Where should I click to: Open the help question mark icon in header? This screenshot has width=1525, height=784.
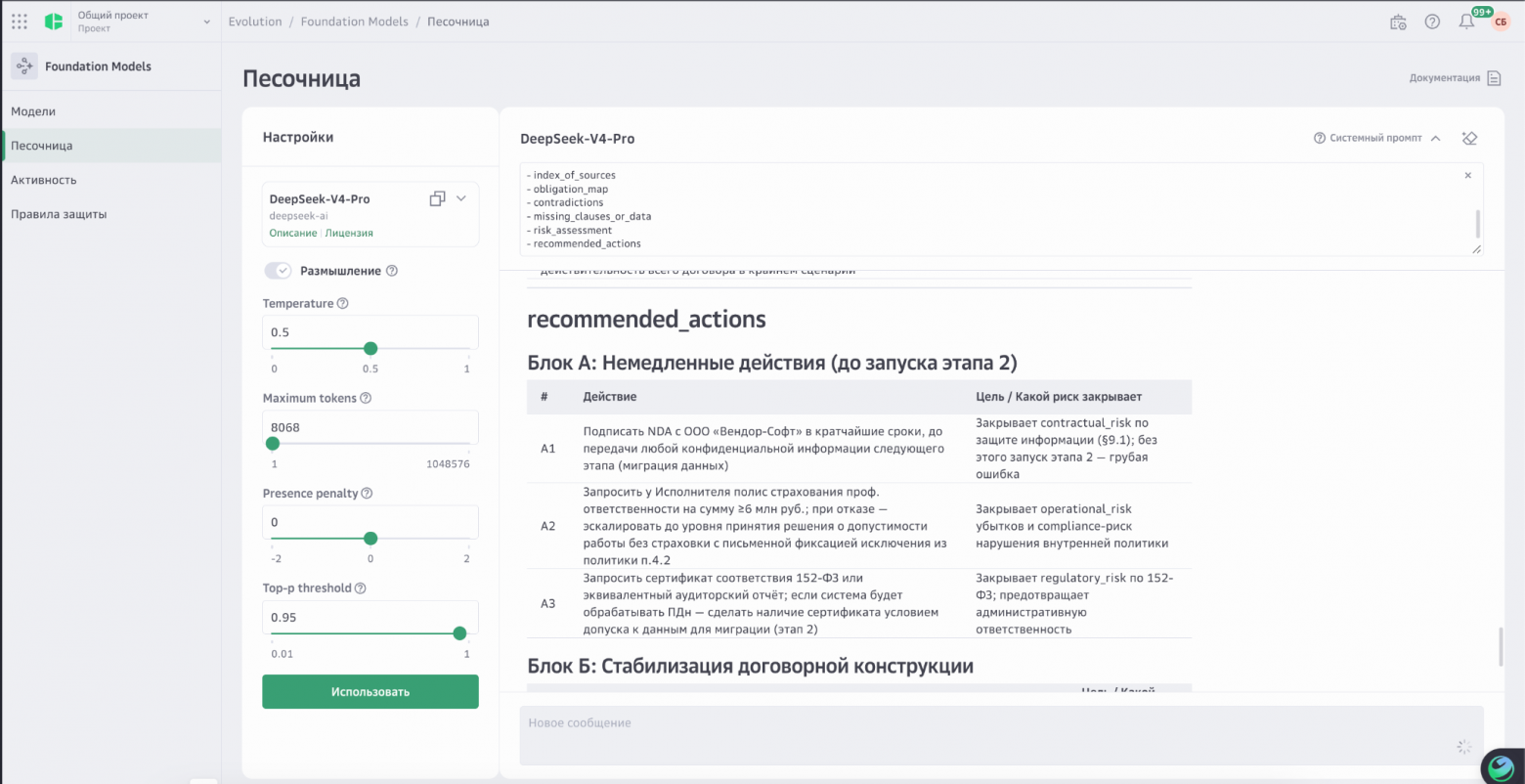click(x=1432, y=22)
